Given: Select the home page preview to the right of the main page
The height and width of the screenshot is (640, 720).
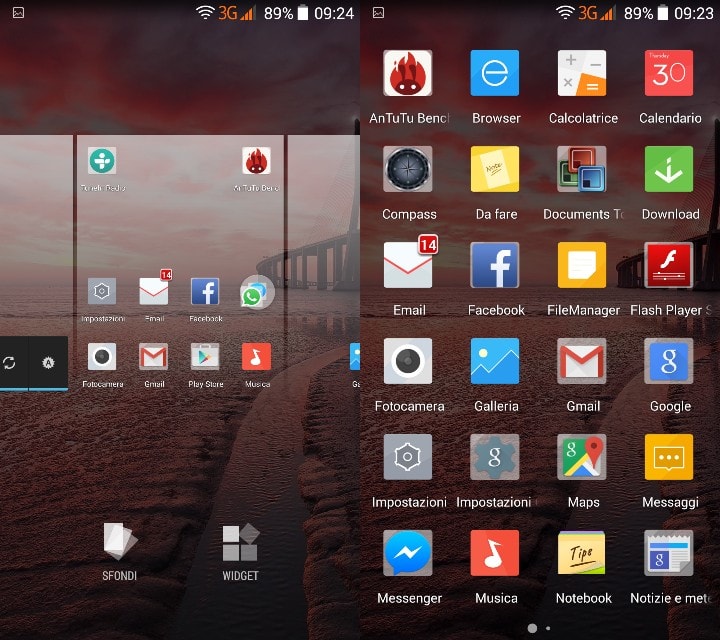Looking at the screenshot, I should click(x=323, y=264).
